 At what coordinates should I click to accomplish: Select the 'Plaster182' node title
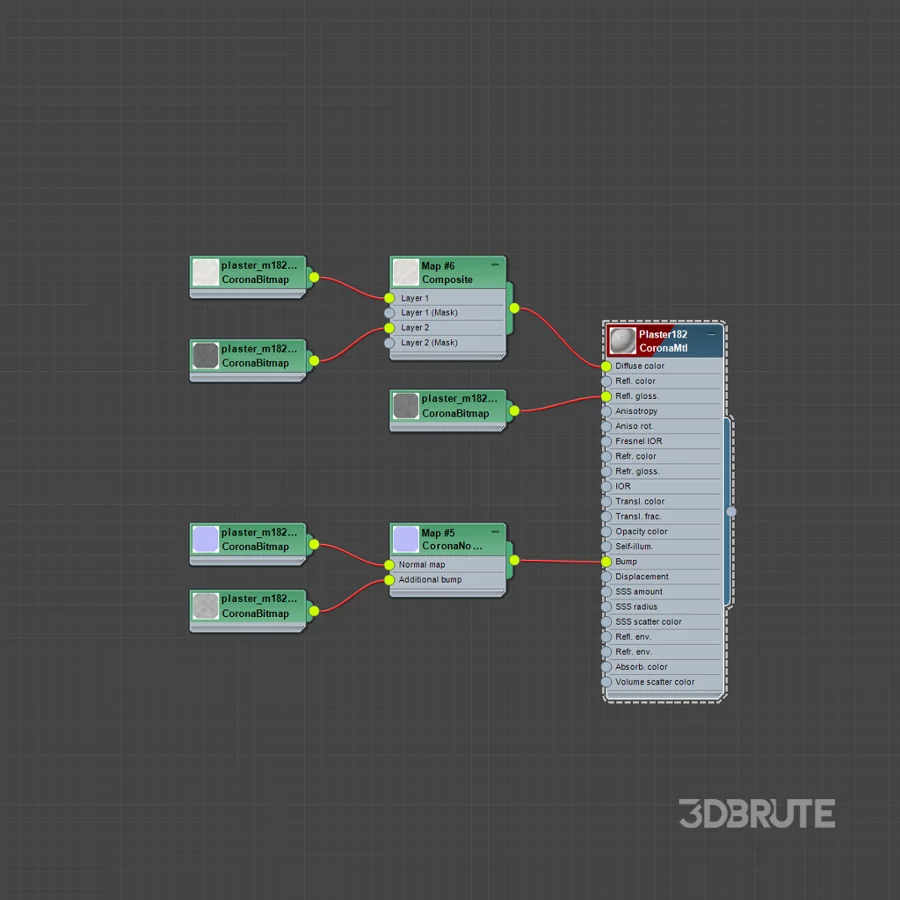[x=663, y=334]
